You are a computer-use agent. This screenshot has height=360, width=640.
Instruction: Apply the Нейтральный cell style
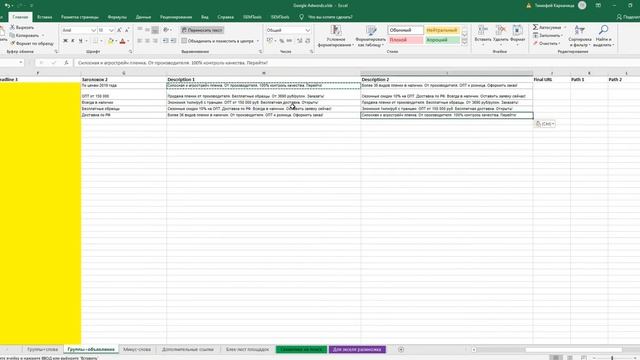pos(442,30)
